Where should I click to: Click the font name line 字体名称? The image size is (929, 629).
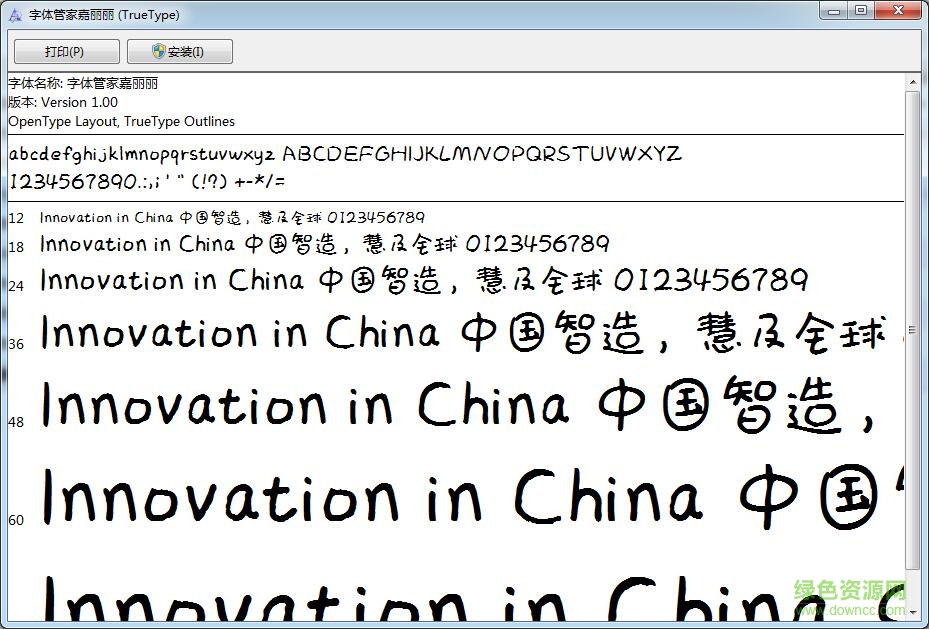[x=83, y=84]
